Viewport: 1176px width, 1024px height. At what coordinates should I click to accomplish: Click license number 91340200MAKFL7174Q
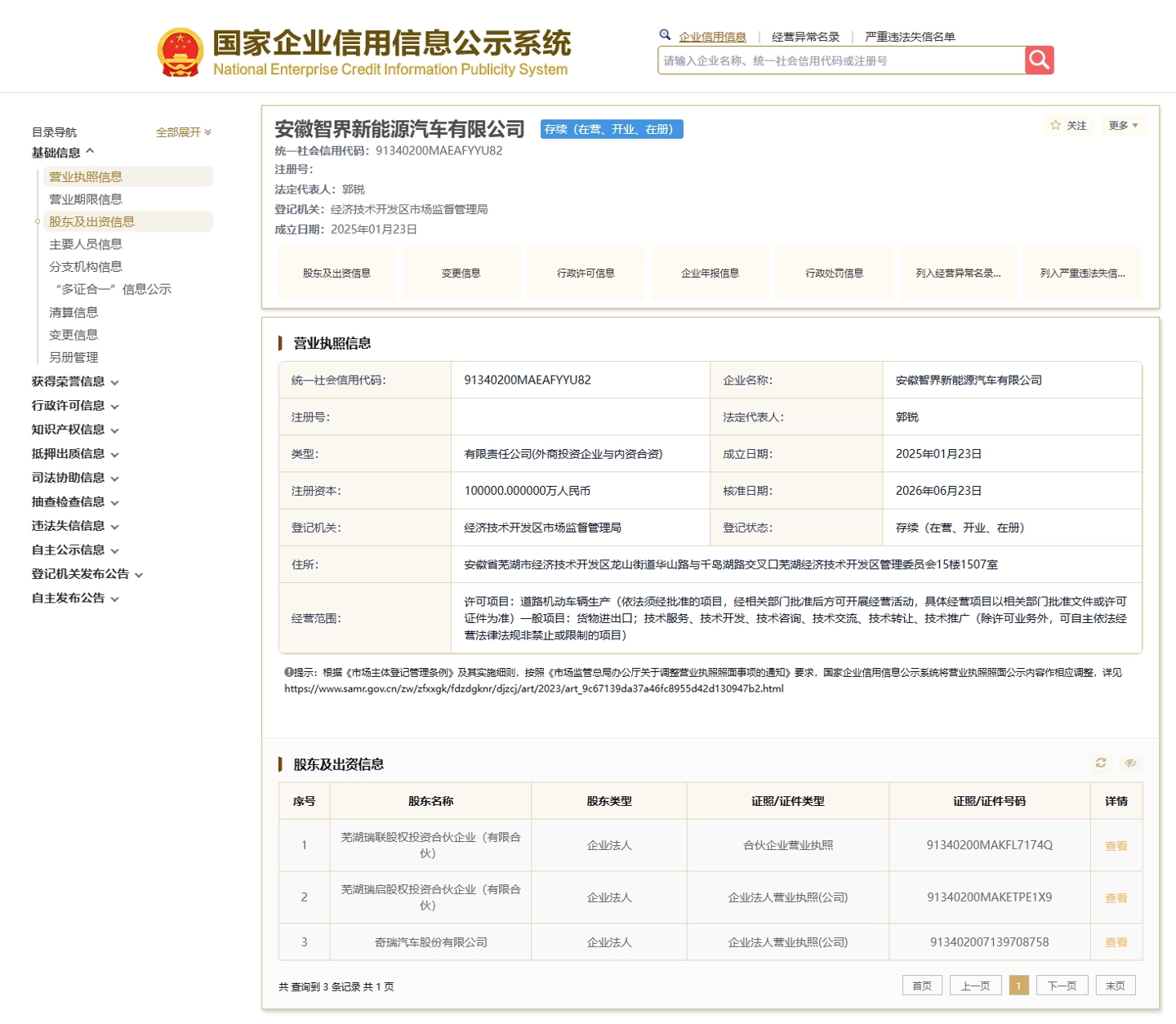[990, 845]
